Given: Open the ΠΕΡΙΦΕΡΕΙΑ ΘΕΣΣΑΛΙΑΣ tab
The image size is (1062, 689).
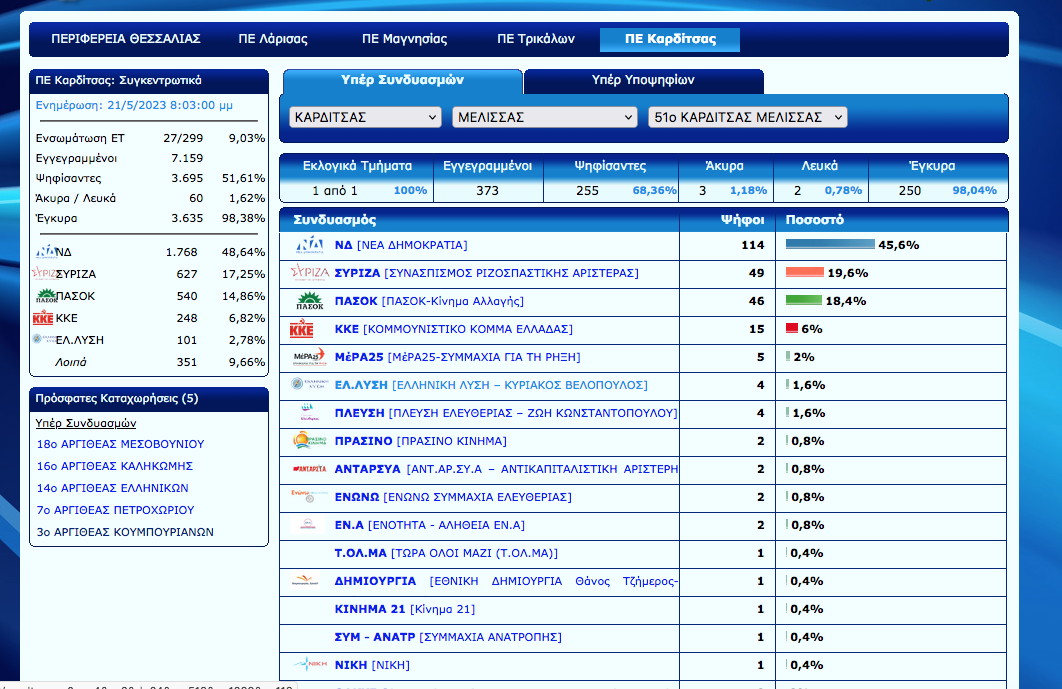Looking at the screenshot, I should point(126,39).
